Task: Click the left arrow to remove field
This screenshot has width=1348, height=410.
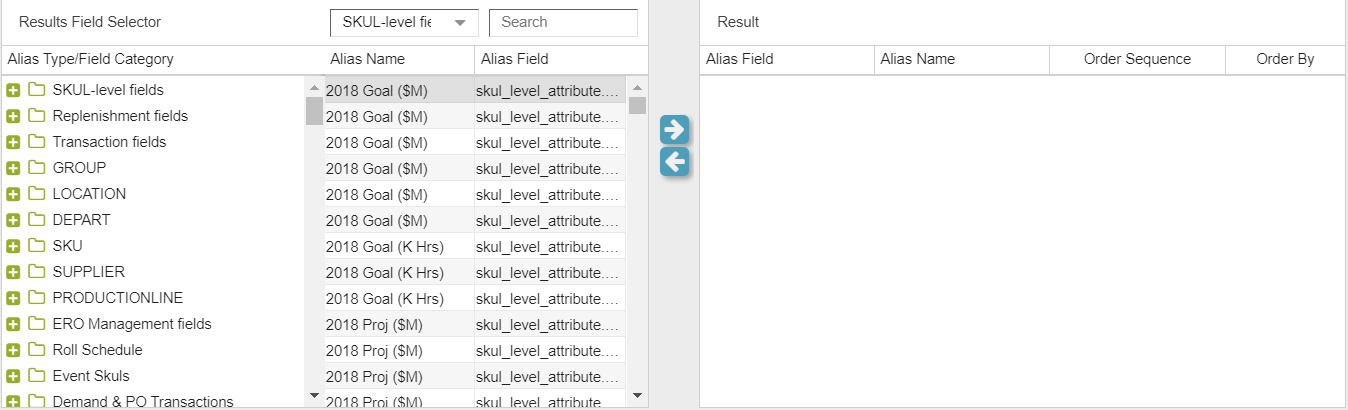Action: pos(674,162)
